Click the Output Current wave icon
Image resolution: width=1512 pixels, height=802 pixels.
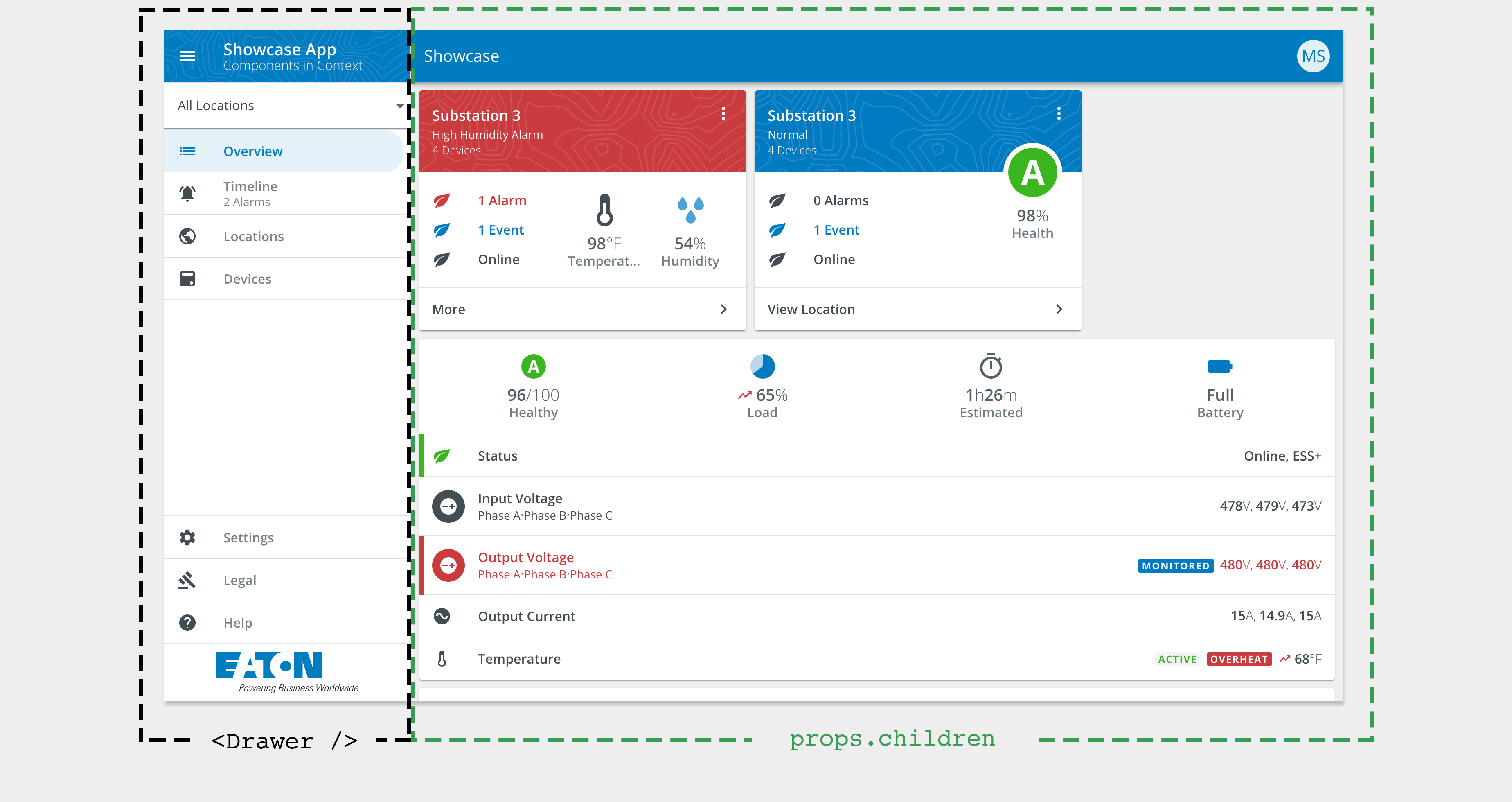point(442,617)
